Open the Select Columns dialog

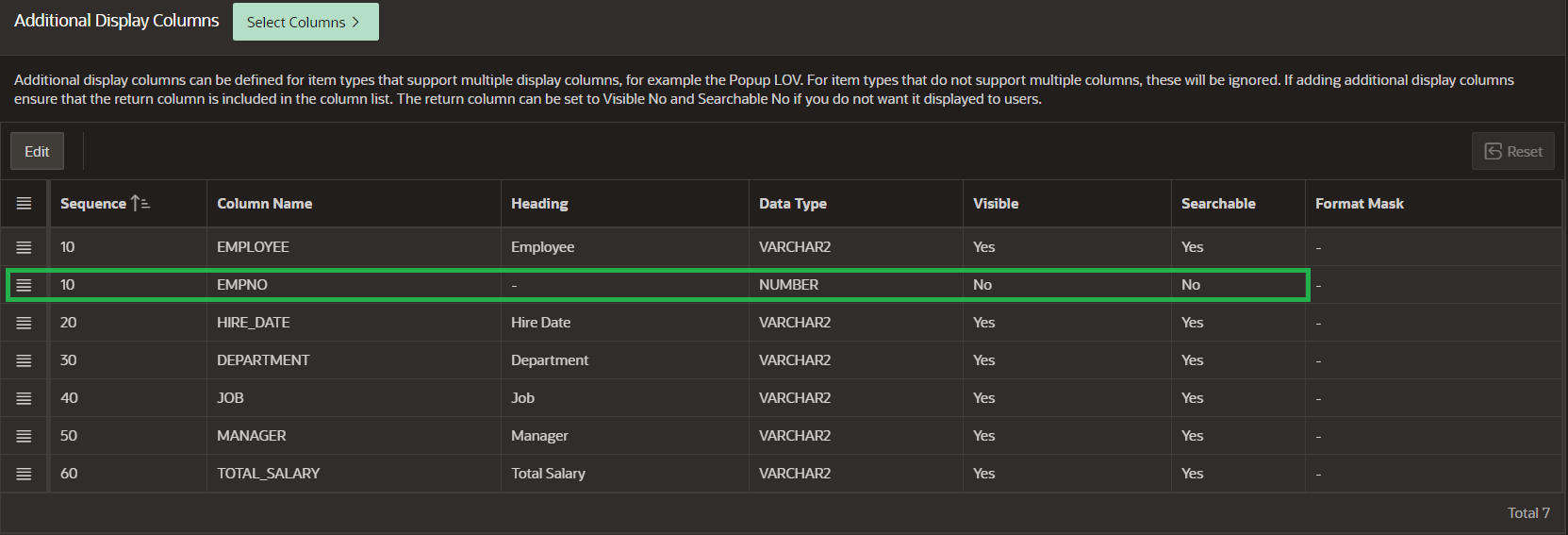(305, 22)
